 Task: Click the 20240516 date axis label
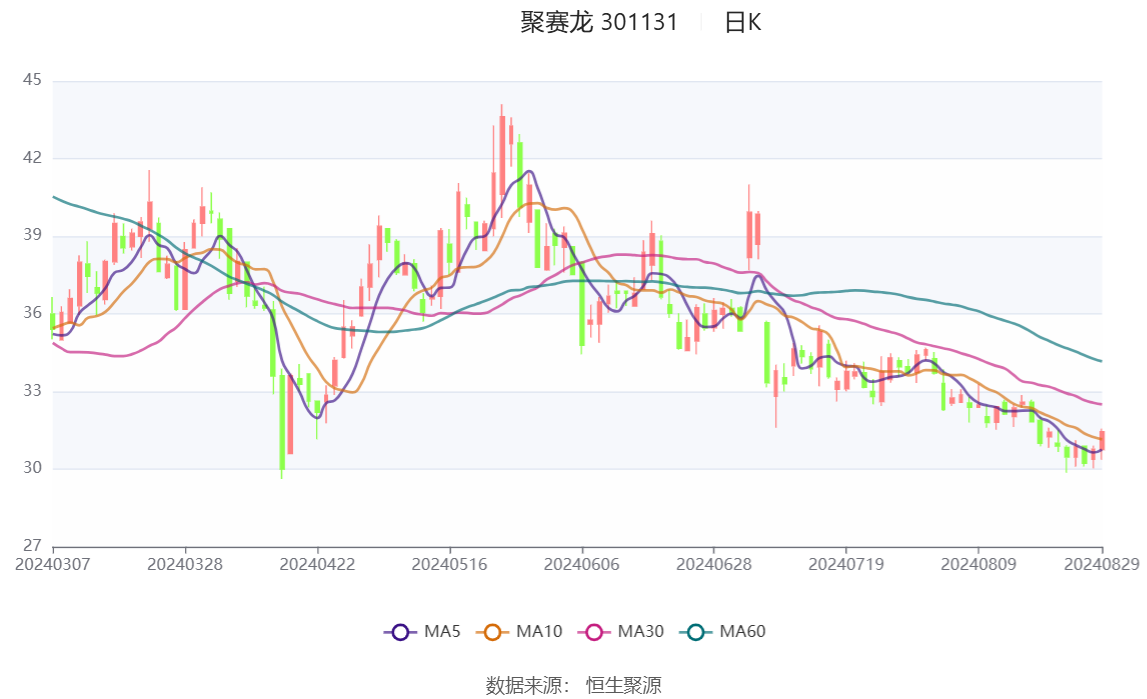[449, 564]
